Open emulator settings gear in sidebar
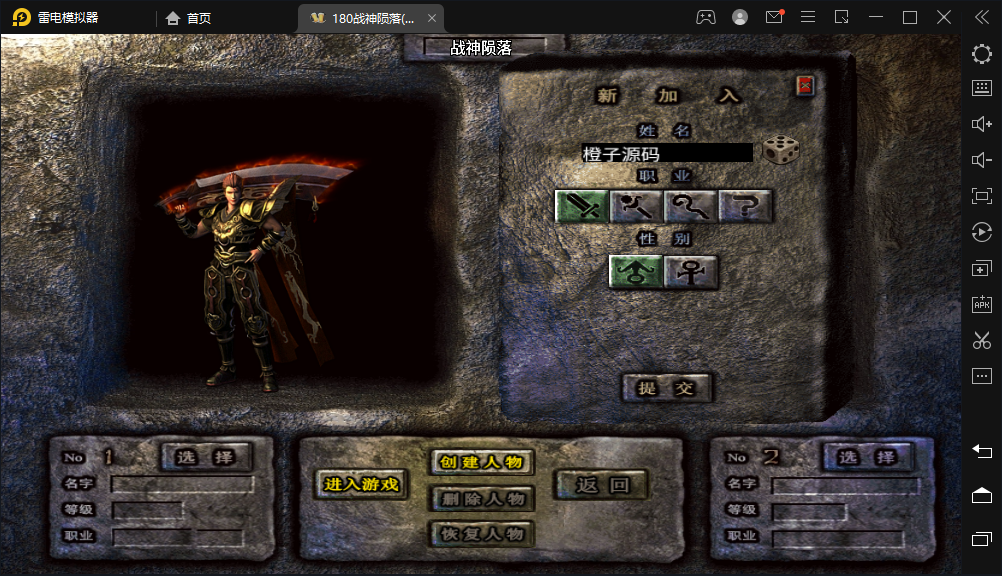This screenshot has height=576, width=1002. 982,53
